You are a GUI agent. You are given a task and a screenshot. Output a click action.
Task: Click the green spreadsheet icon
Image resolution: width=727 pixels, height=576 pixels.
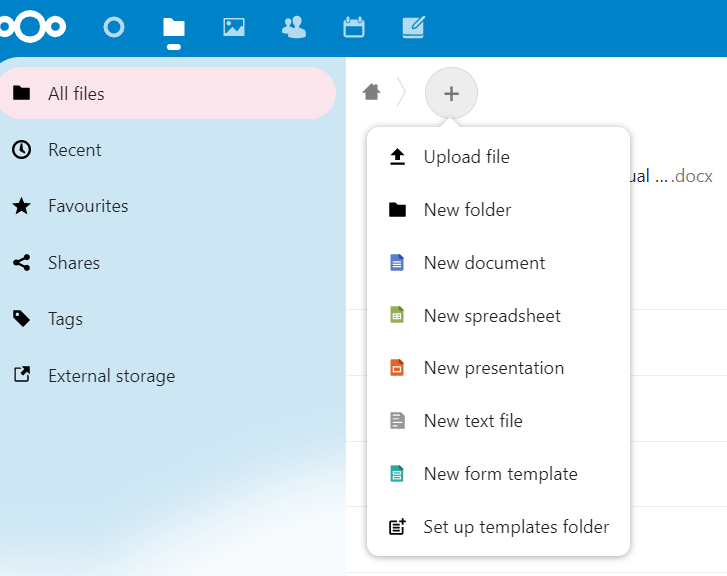[397, 315]
